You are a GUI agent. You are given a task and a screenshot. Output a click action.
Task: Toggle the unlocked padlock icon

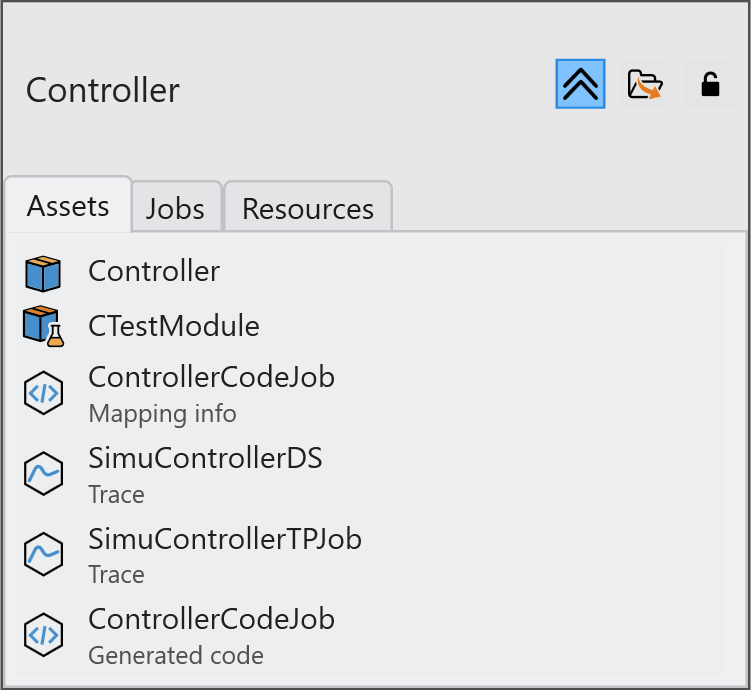(x=710, y=84)
